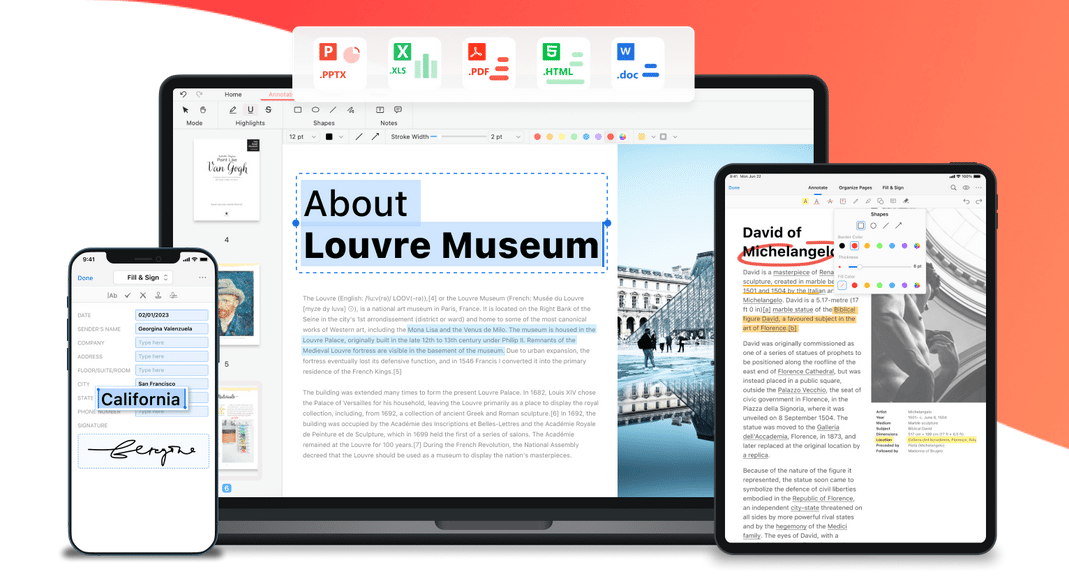Viewport: 1069px width, 580px height.
Task: Add a comment bubble note
Action: coord(397,110)
